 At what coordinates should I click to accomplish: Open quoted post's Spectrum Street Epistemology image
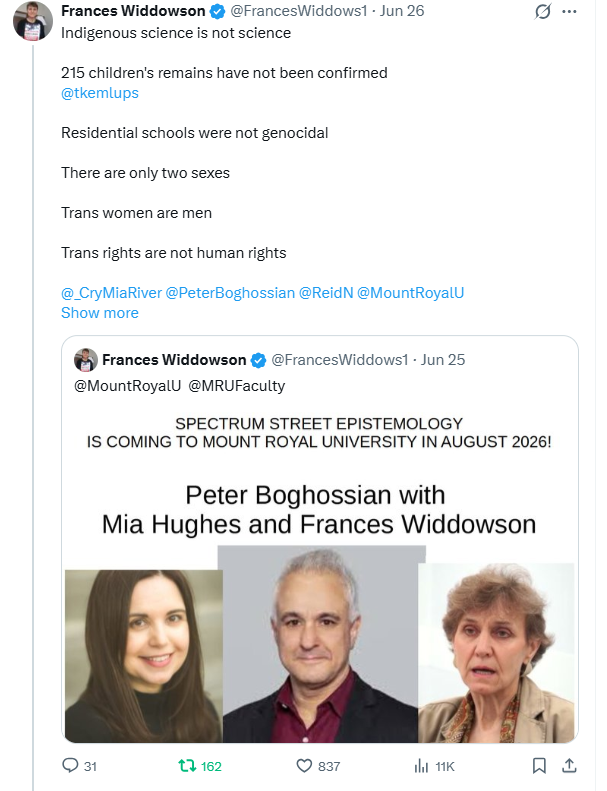(320, 574)
